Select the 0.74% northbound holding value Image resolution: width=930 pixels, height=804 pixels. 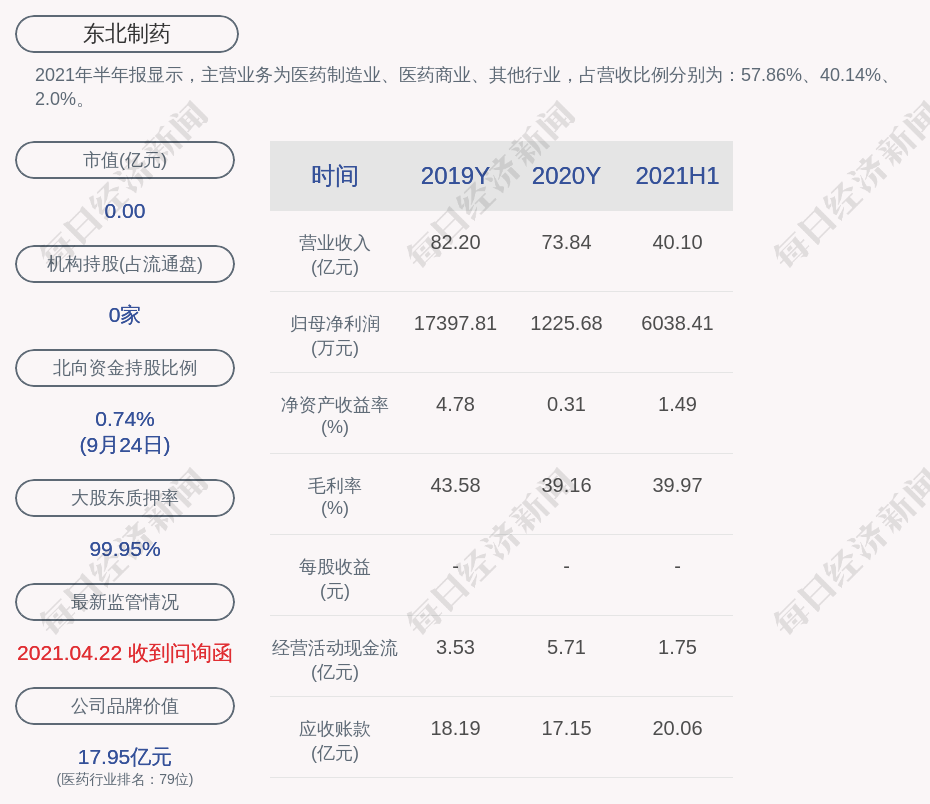coord(125,419)
